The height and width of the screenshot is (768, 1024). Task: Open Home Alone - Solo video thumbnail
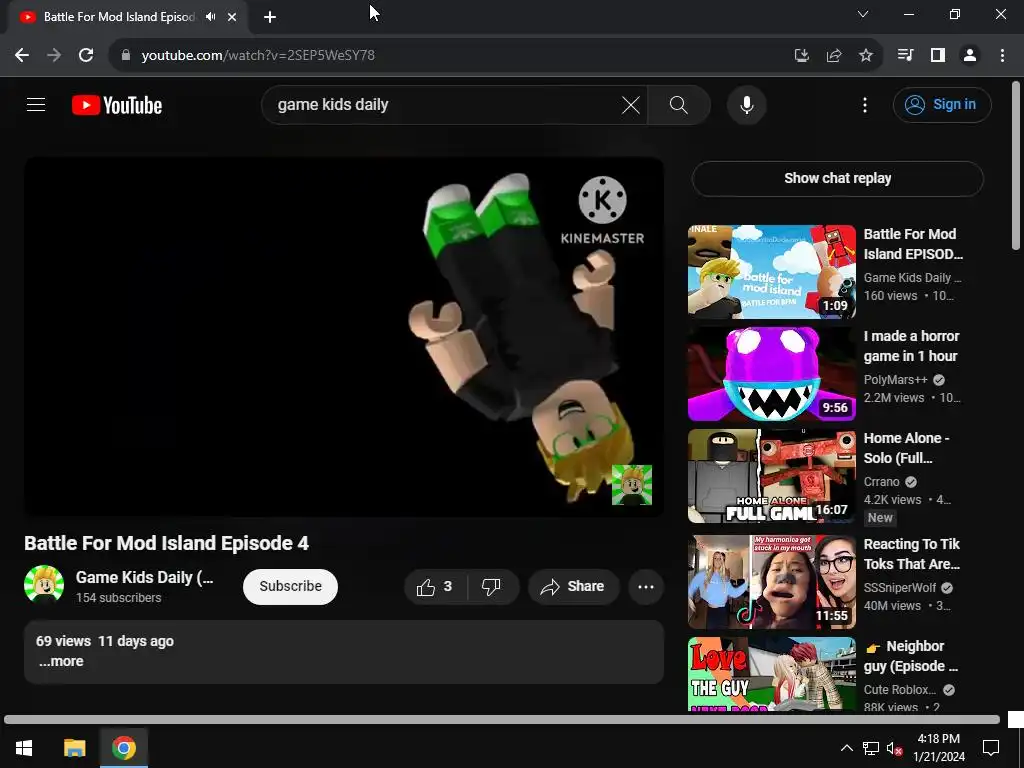click(x=771, y=476)
